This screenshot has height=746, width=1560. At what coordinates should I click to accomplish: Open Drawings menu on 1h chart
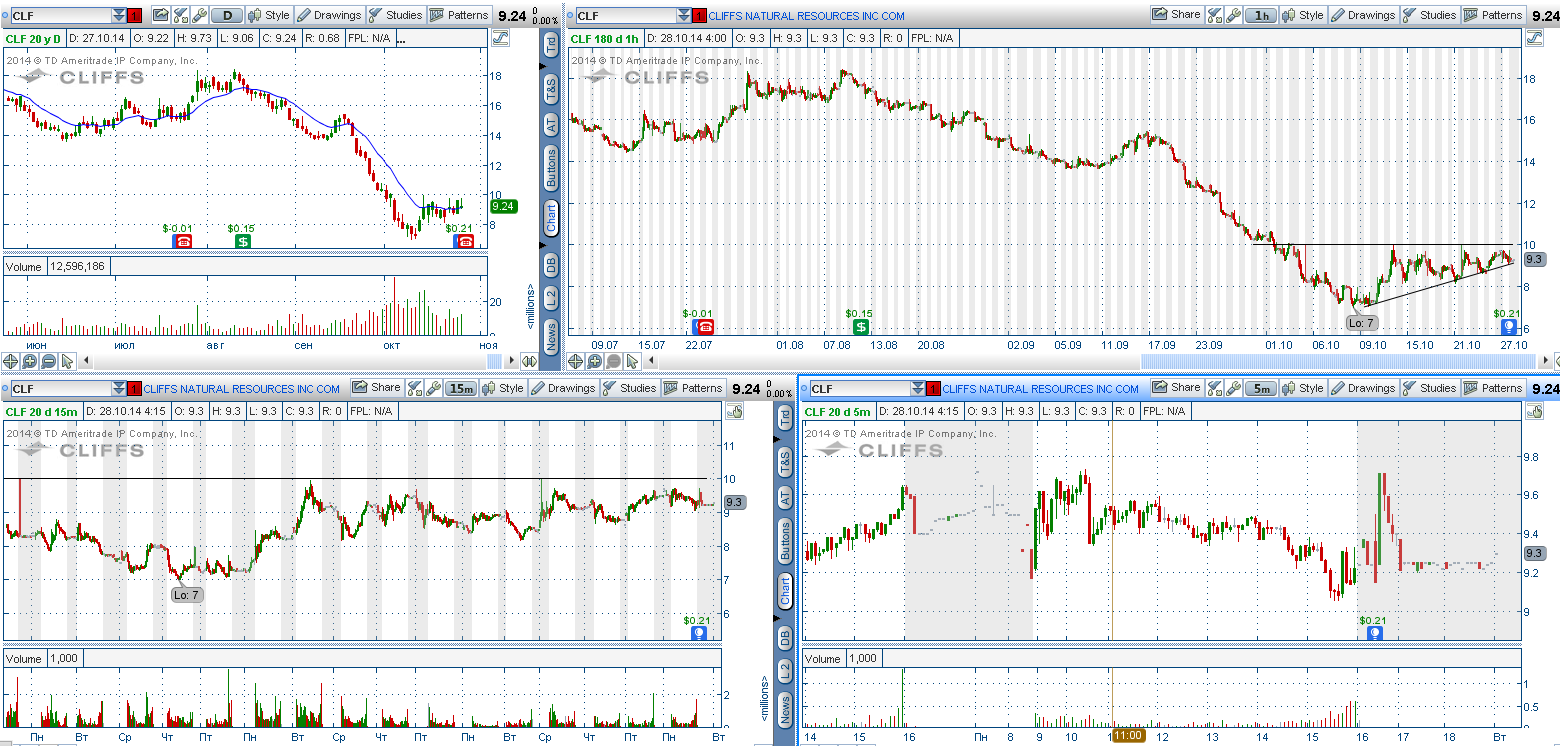point(1363,15)
